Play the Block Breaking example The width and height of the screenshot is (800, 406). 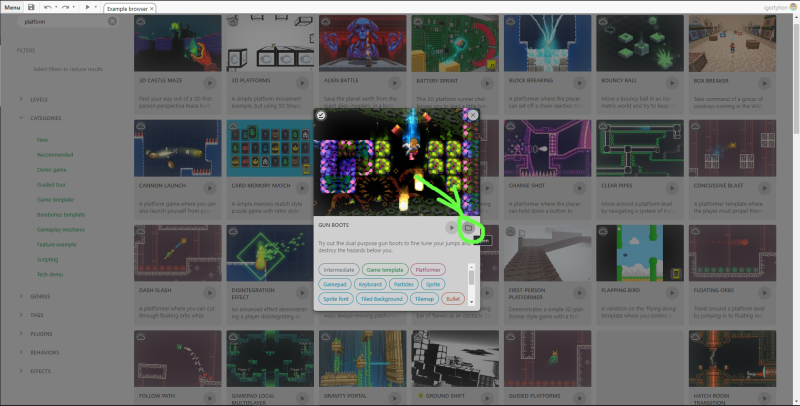tap(580, 83)
